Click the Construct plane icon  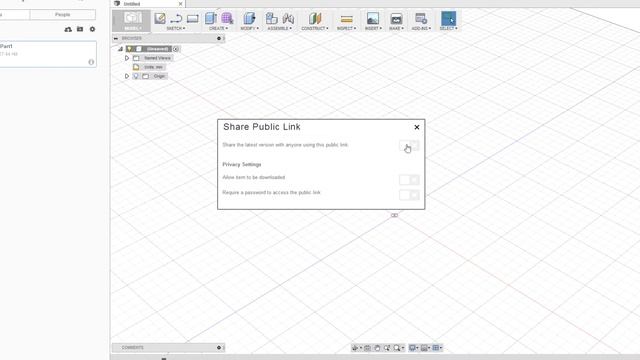coord(315,18)
